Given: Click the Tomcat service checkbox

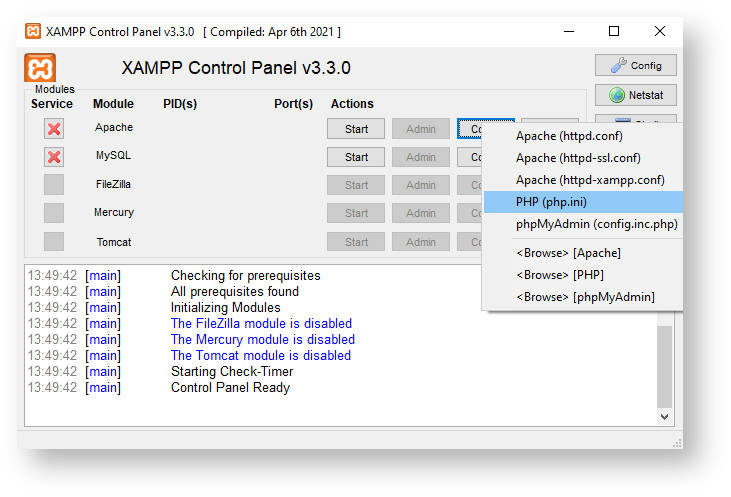Looking at the screenshot, I should pyautogui.click(x=54, y=242).
